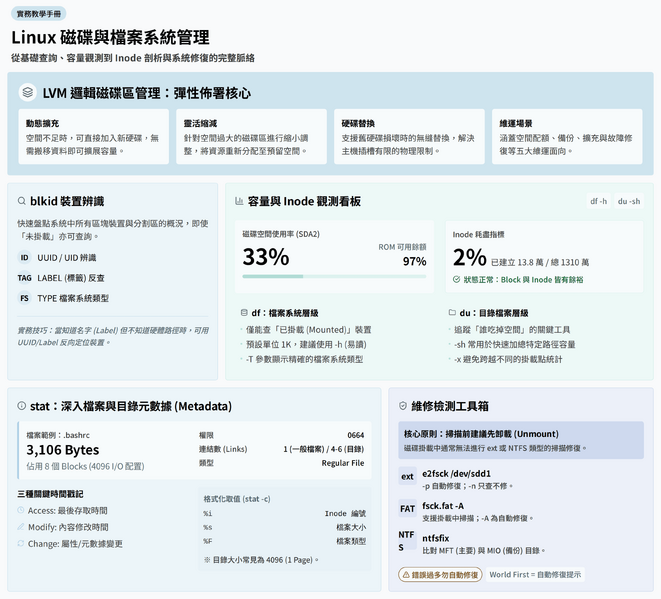
Task: Click the e2fsck /dev/sdd1 command
Action: [x=457, y=473]
